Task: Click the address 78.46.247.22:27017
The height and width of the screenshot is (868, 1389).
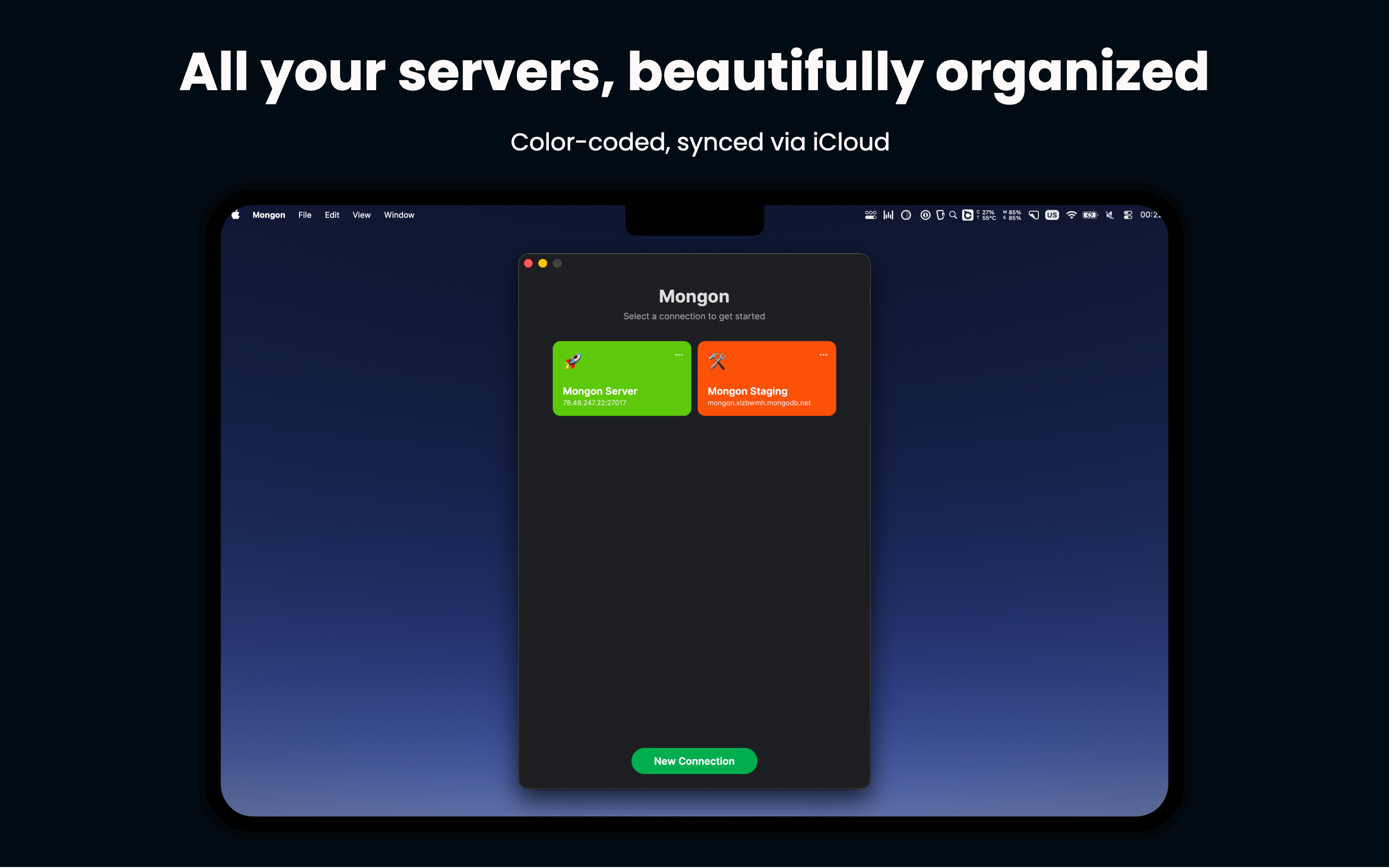Action: coord(594,403)
